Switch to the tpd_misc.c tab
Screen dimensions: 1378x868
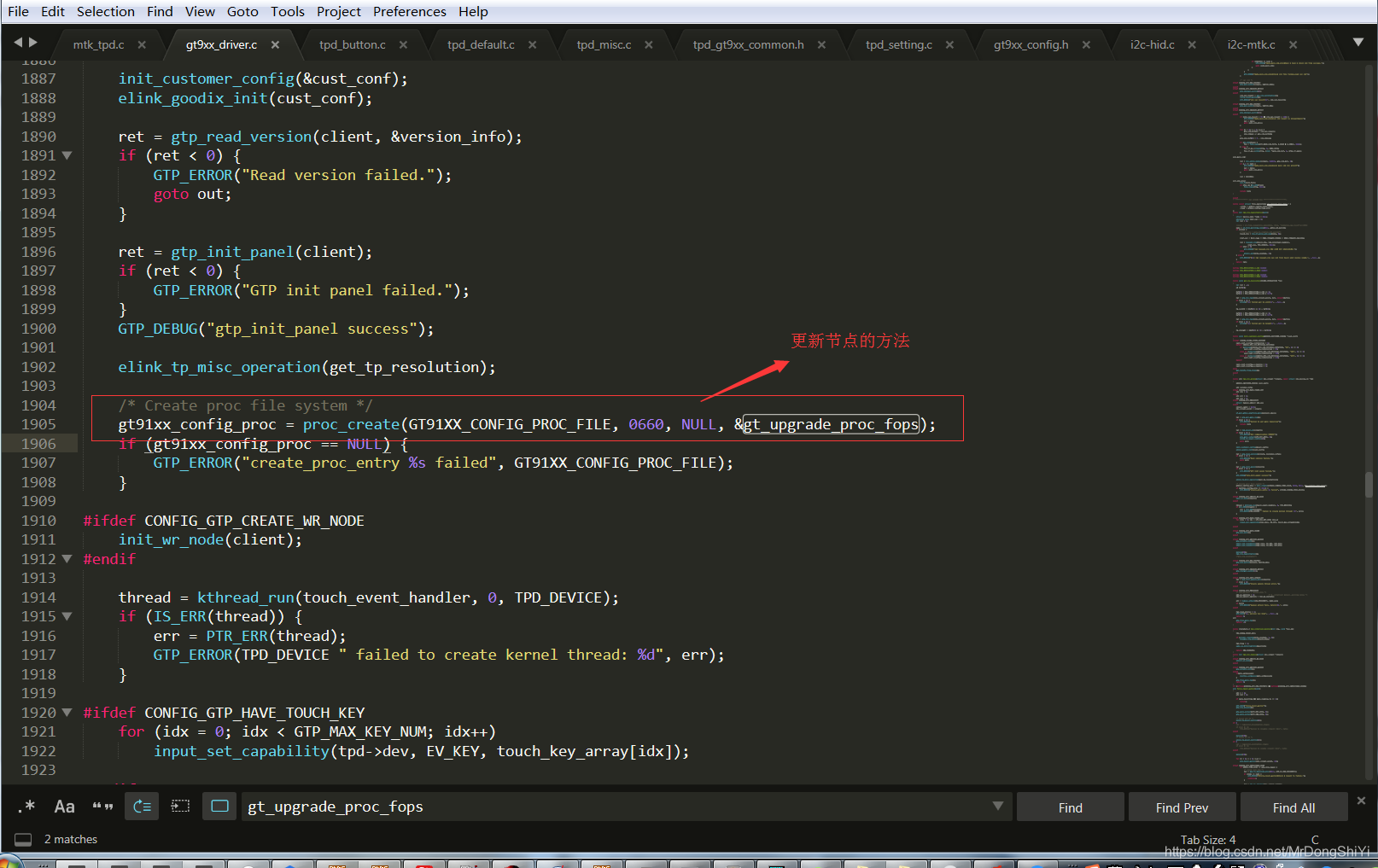pos(604,44)
